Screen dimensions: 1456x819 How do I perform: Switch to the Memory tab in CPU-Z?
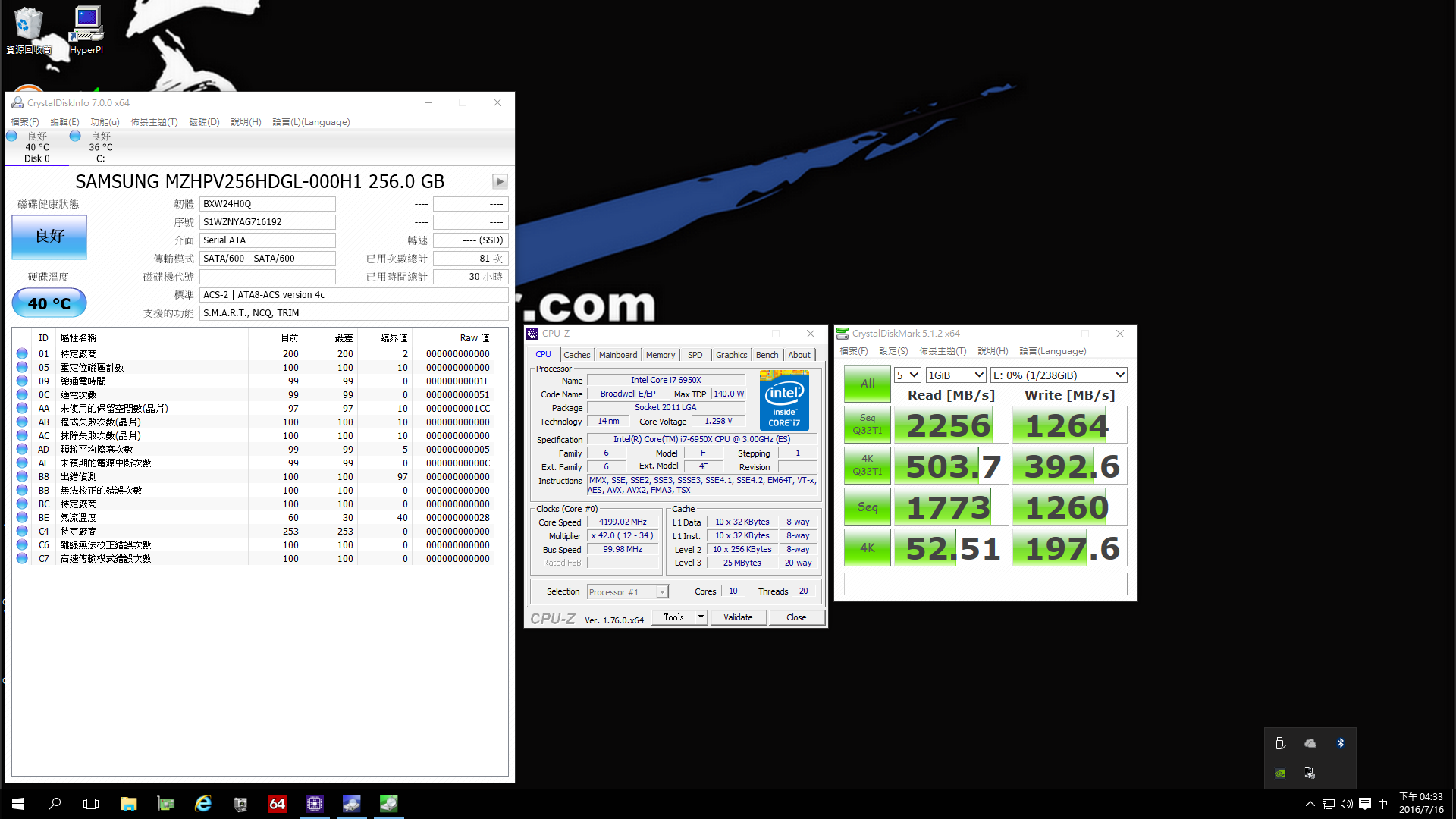click(x=661, y=355)
